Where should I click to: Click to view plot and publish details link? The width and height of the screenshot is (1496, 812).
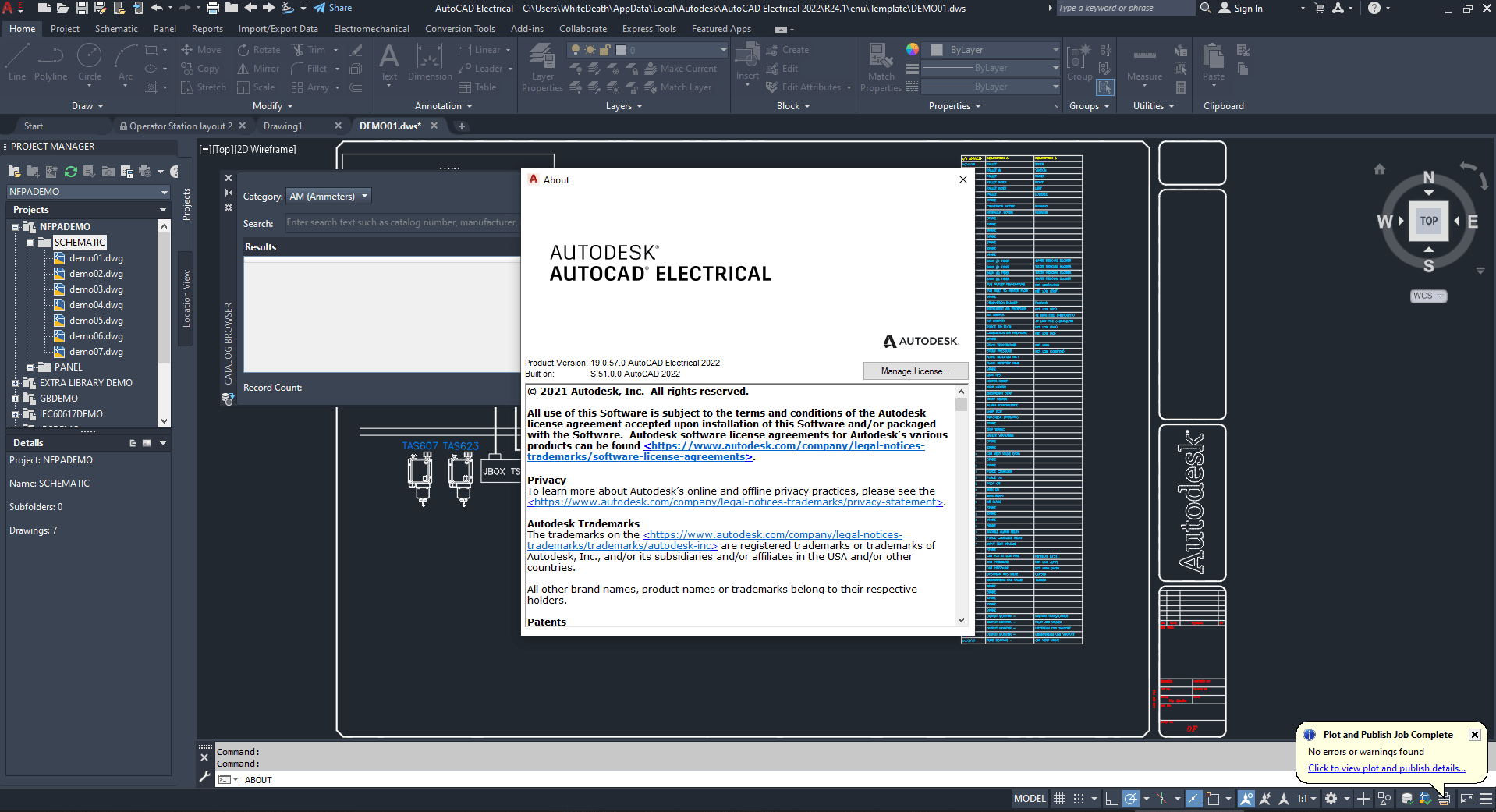click(x=1386, y=768)
